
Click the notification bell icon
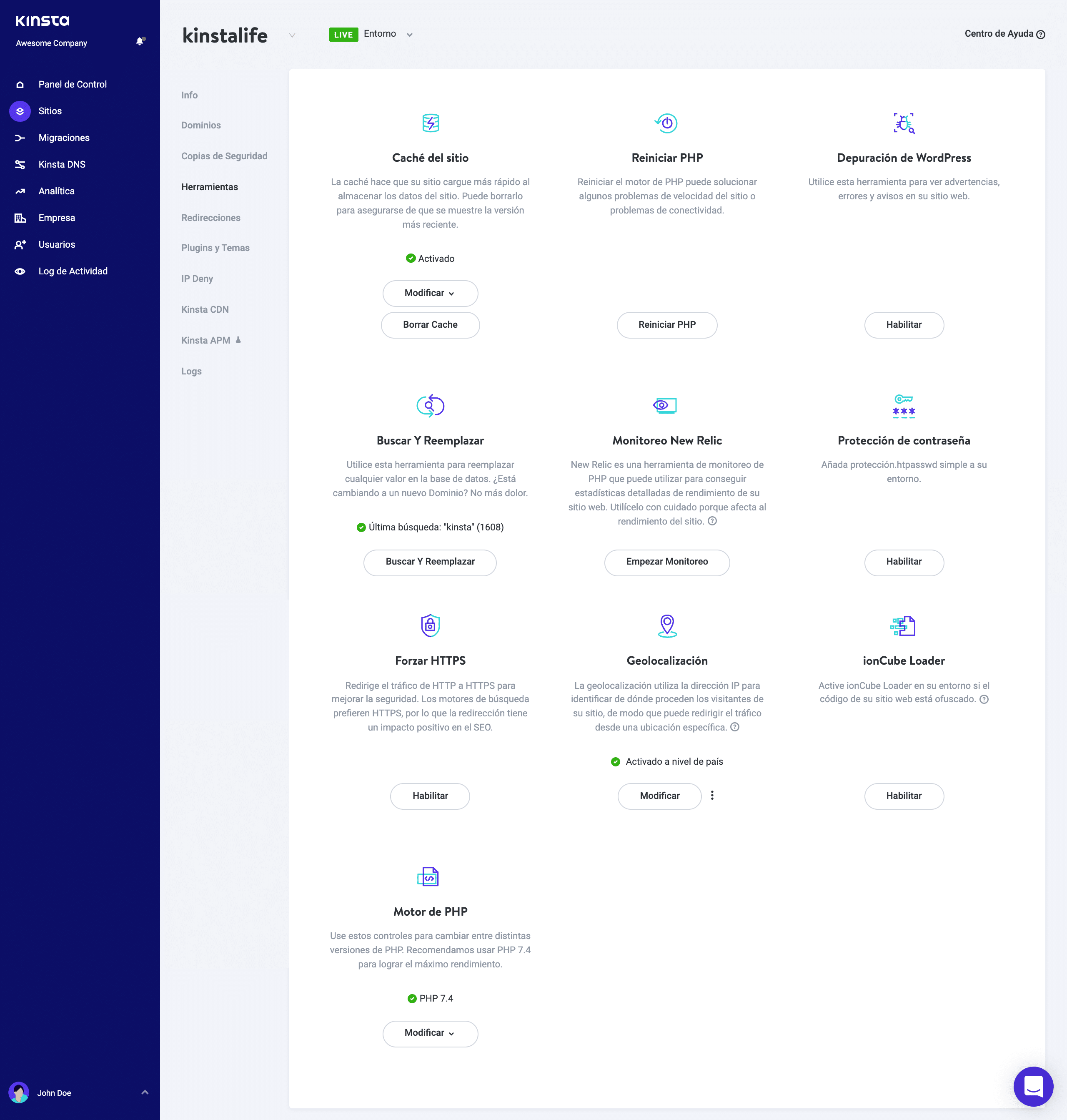(x=140, y=41)
